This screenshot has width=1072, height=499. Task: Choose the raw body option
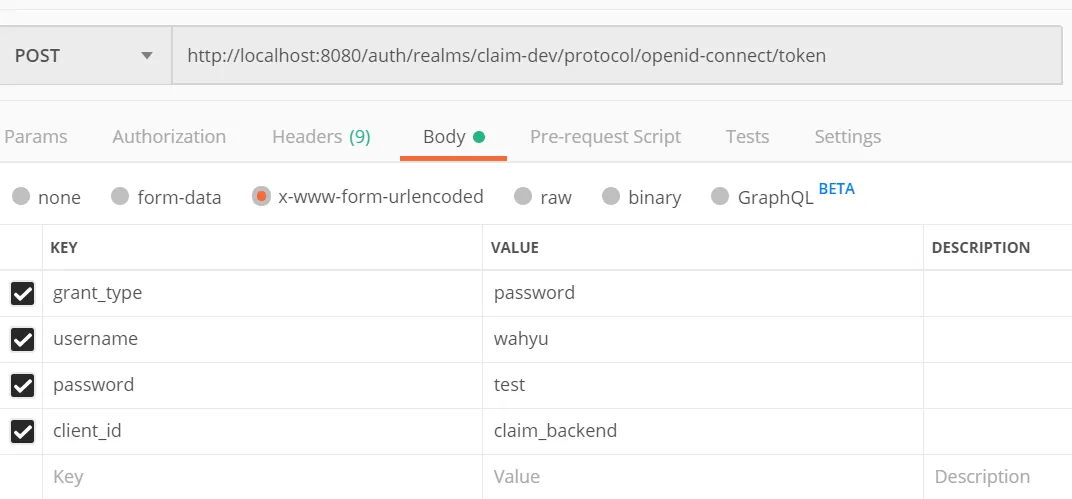tap(523, 197)
